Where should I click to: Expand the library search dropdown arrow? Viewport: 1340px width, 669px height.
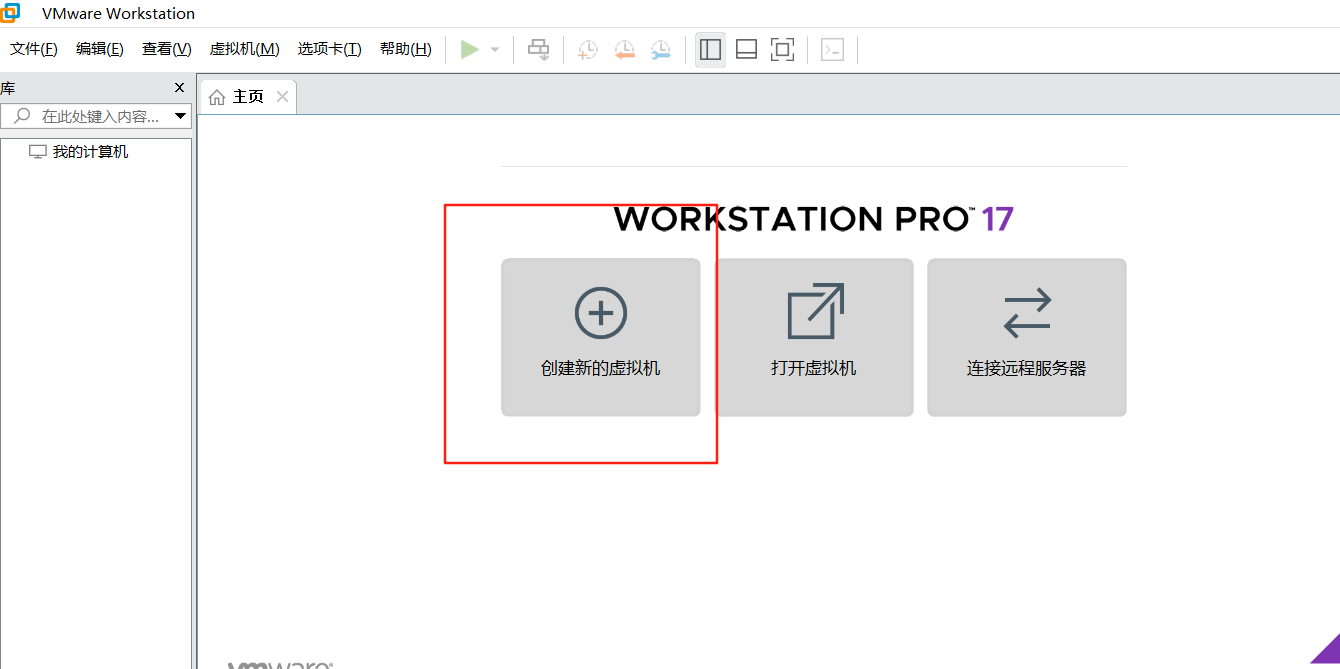[181, 116]
